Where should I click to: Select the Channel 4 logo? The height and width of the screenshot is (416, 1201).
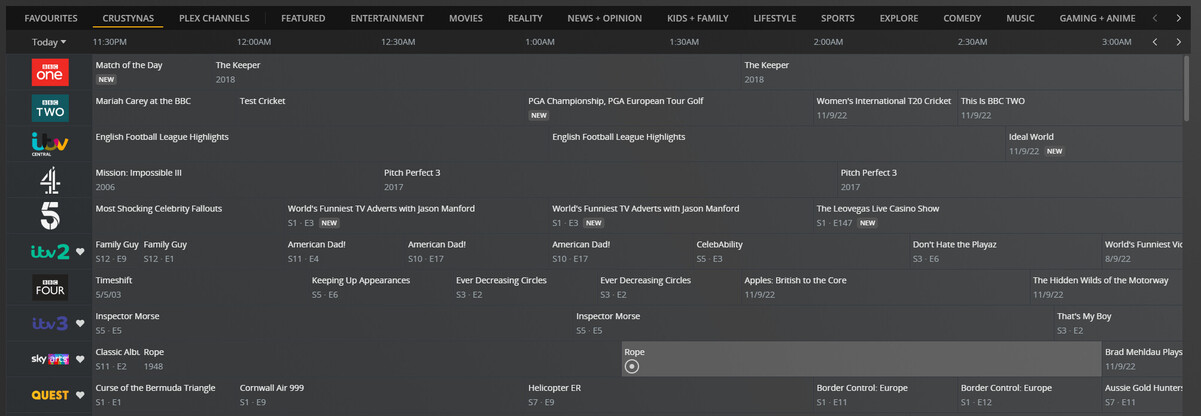click(x=50, y=180)
